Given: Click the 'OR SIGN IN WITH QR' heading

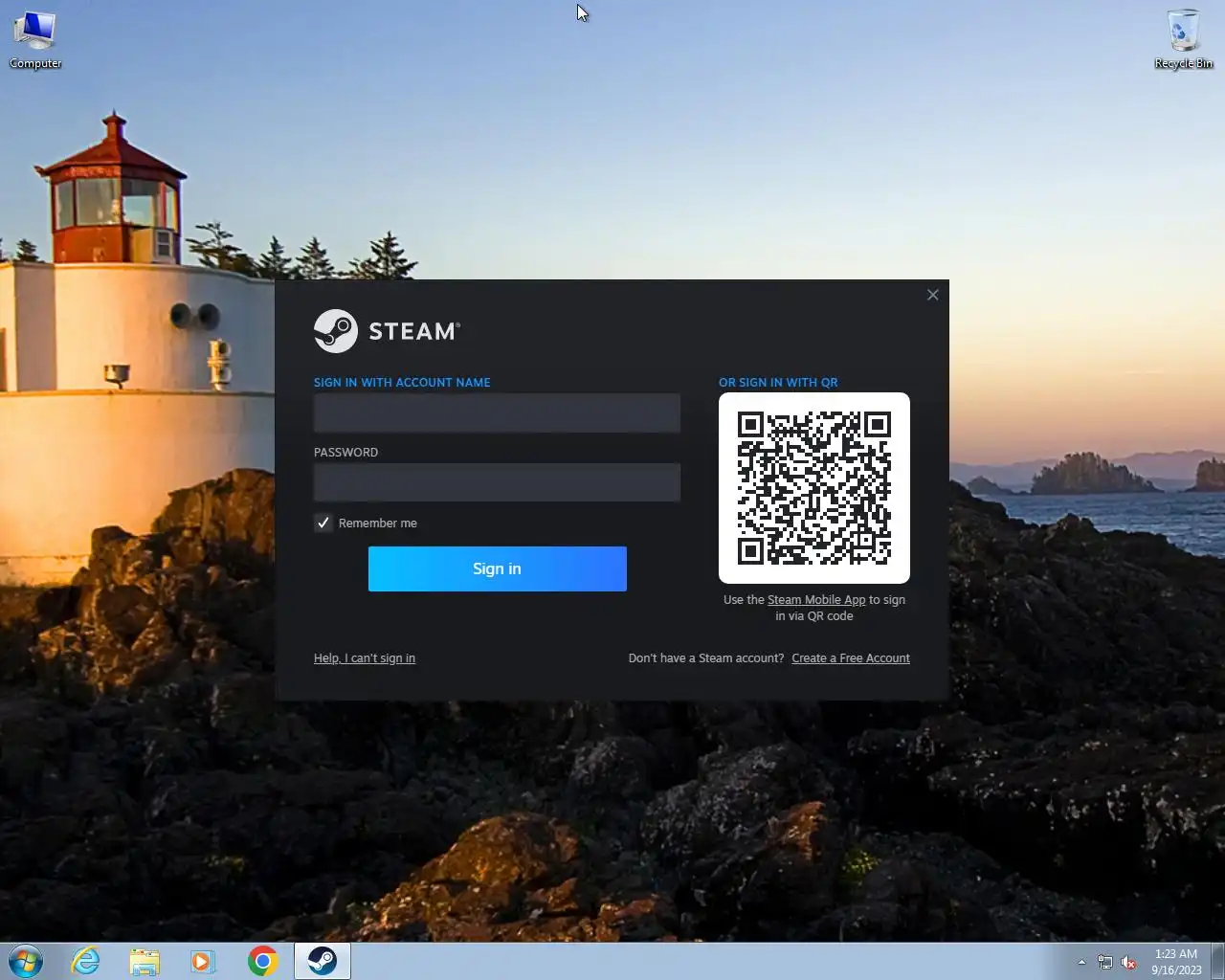Looking at the screenshot, I should click(778, 382).
